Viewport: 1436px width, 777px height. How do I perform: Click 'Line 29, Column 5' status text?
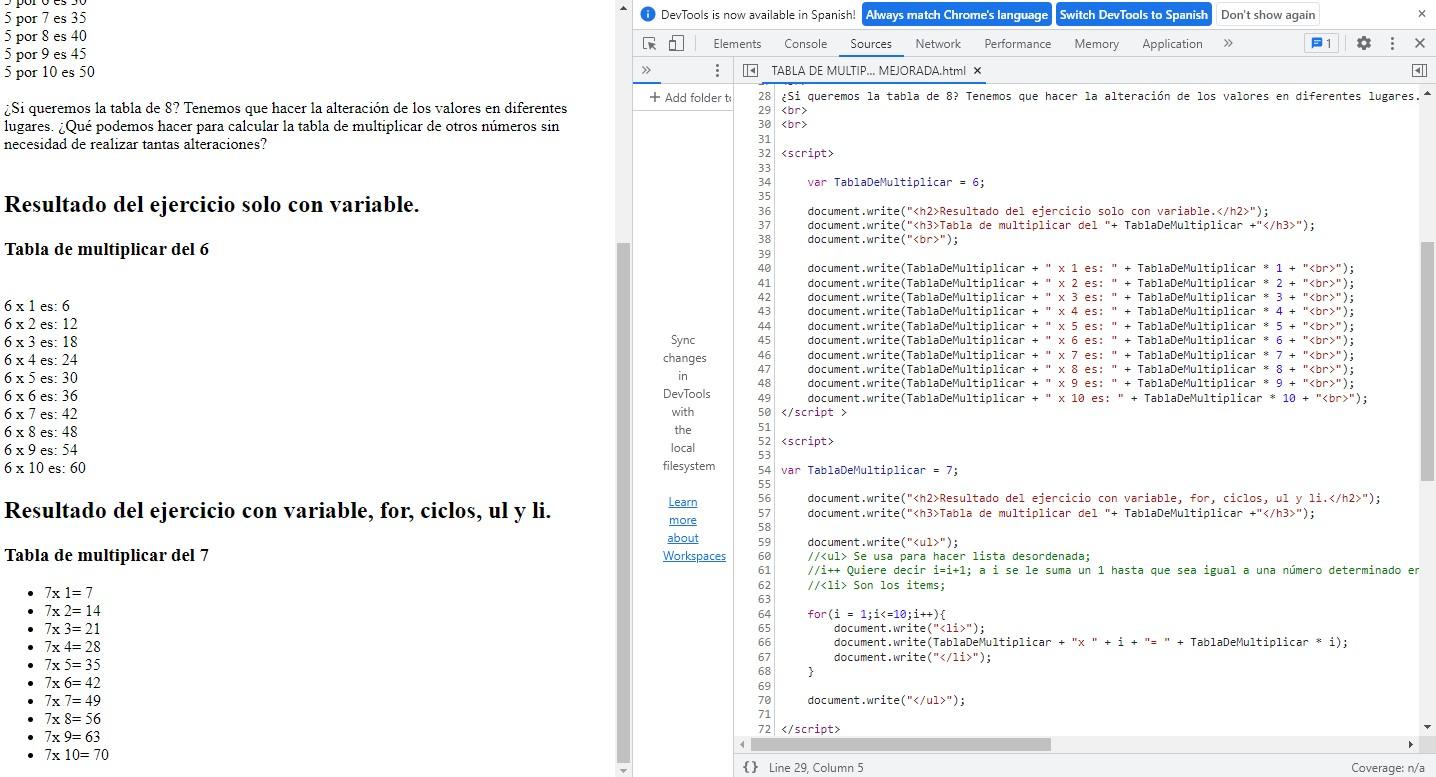tap(816, 767)
